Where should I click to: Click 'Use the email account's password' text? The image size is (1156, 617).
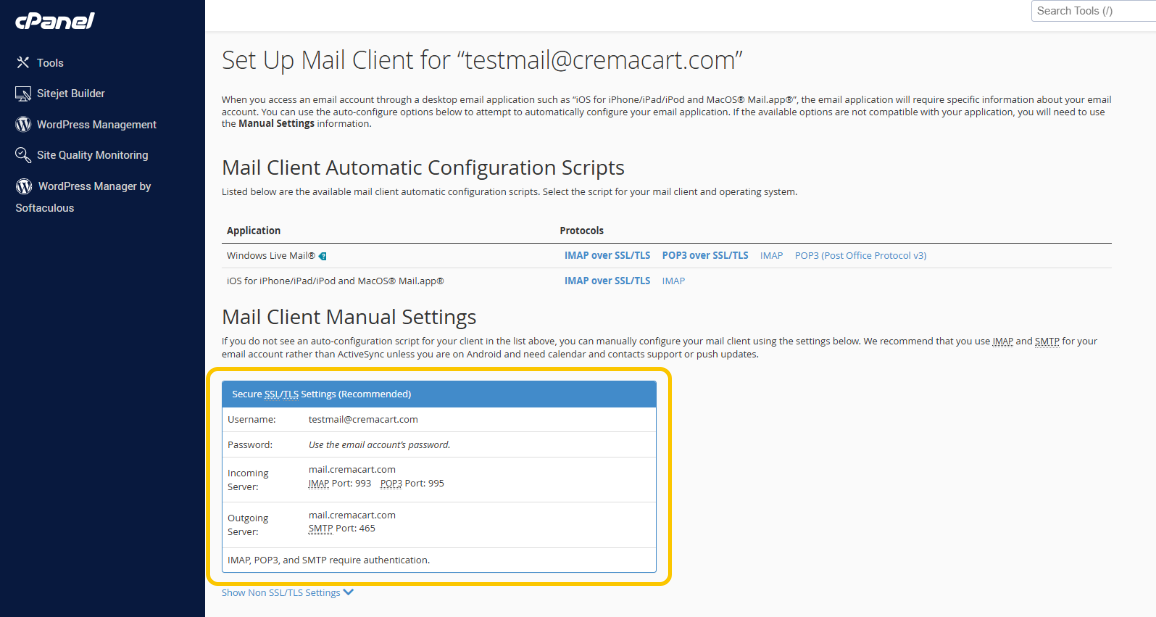point(379,445)
